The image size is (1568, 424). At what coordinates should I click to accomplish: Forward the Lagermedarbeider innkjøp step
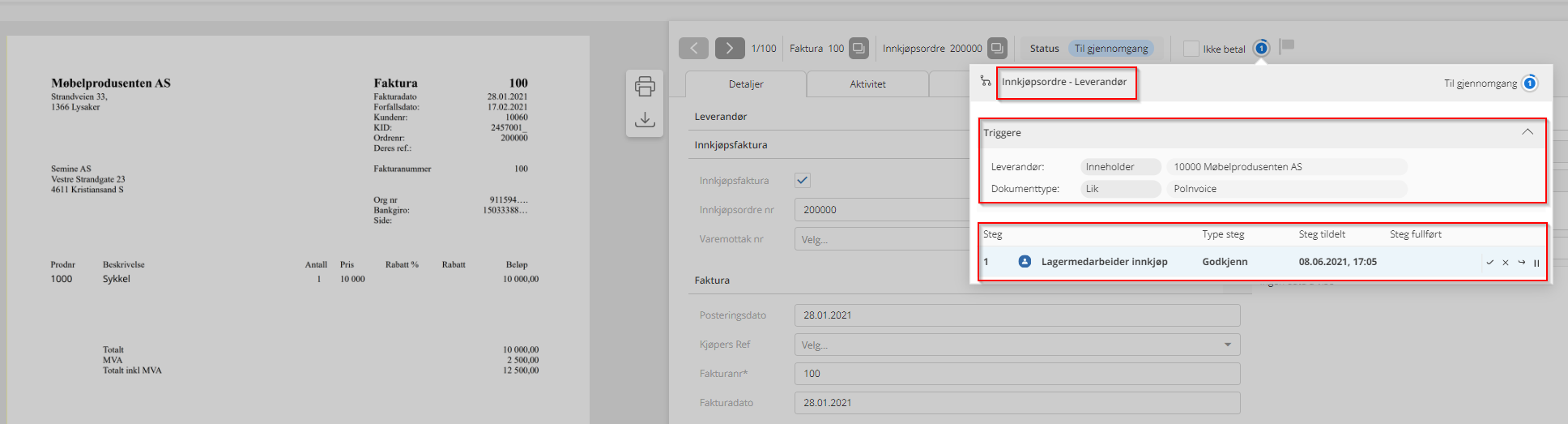click(x=1521, y=263)
